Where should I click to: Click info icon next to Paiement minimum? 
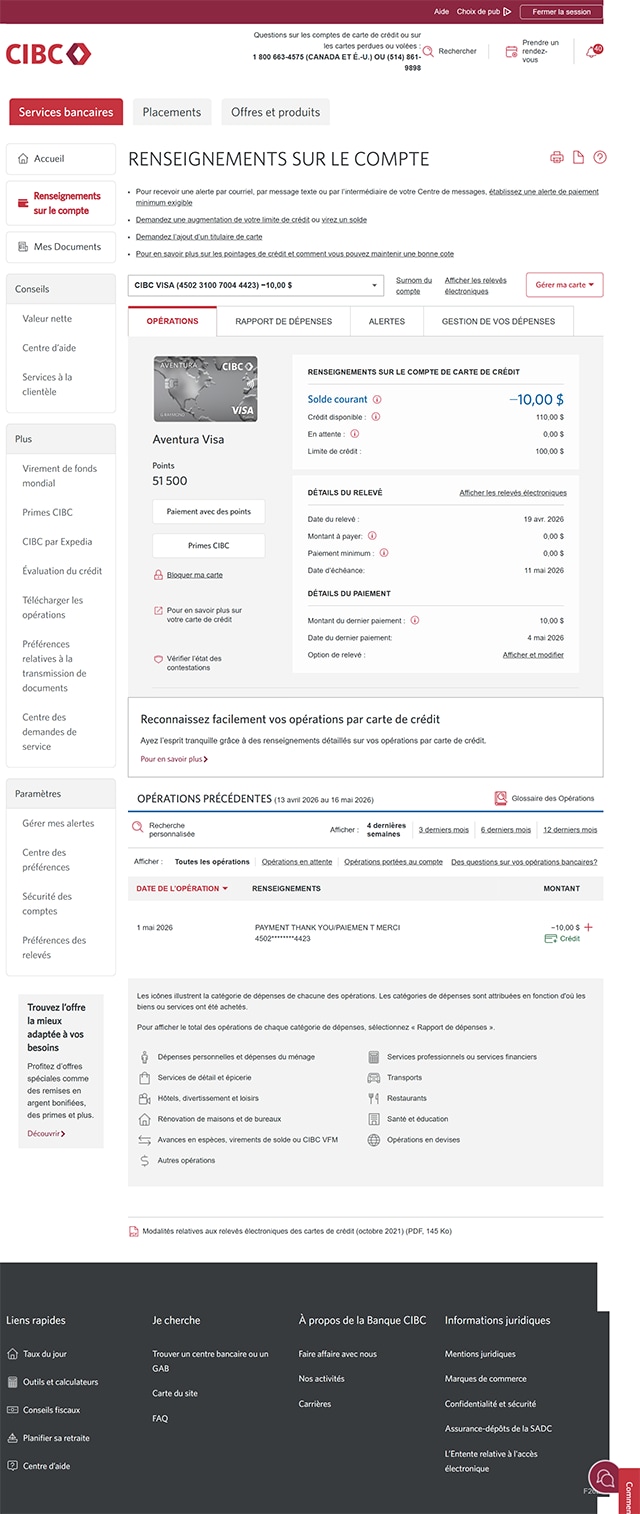click(x=384, y=553)
